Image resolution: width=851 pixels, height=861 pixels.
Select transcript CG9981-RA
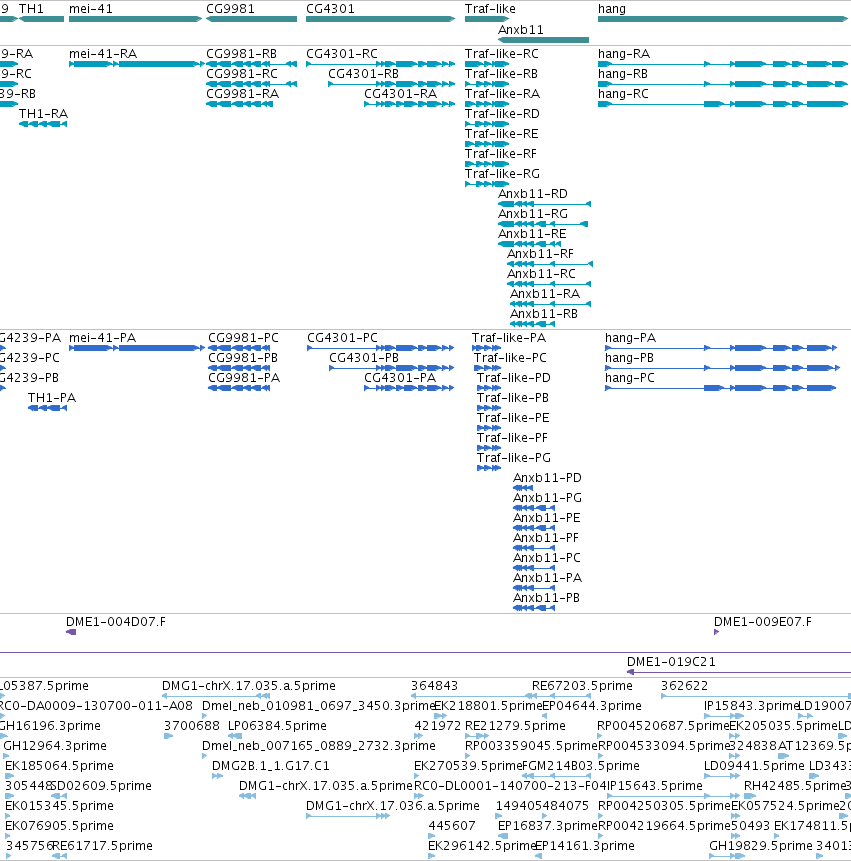pos(239,104)
